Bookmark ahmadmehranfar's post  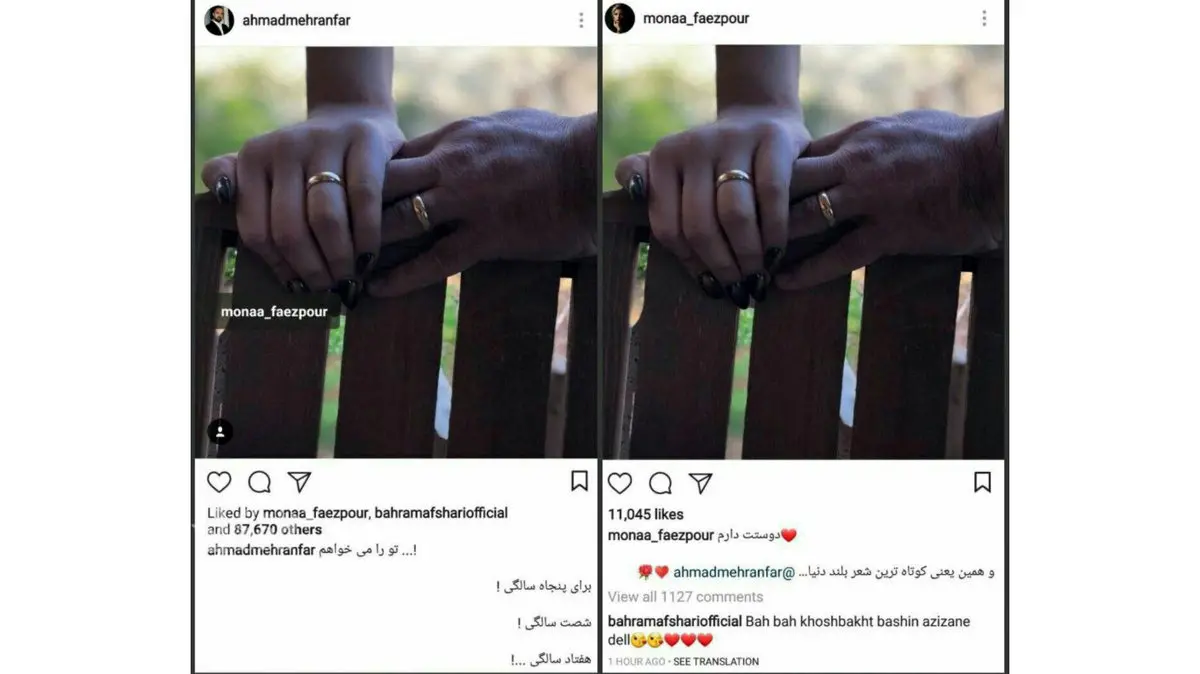tap(579, 481)
